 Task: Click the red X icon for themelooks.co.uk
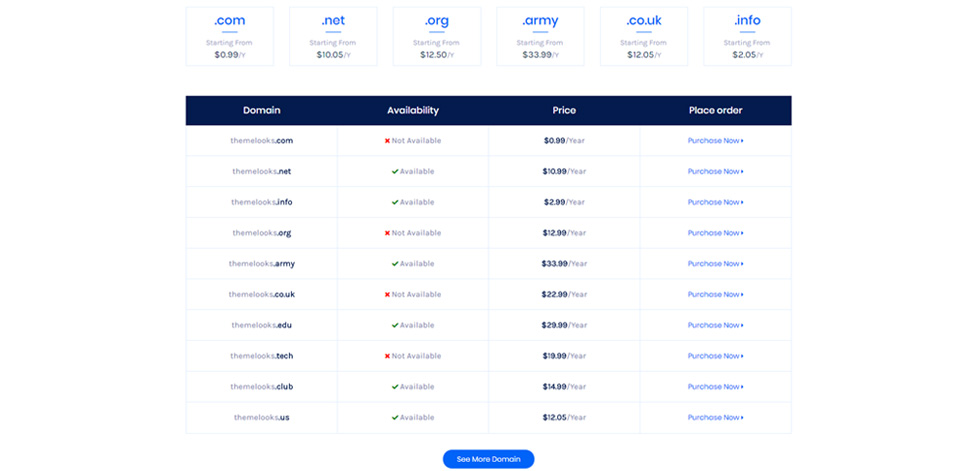(x=388, y=294)
